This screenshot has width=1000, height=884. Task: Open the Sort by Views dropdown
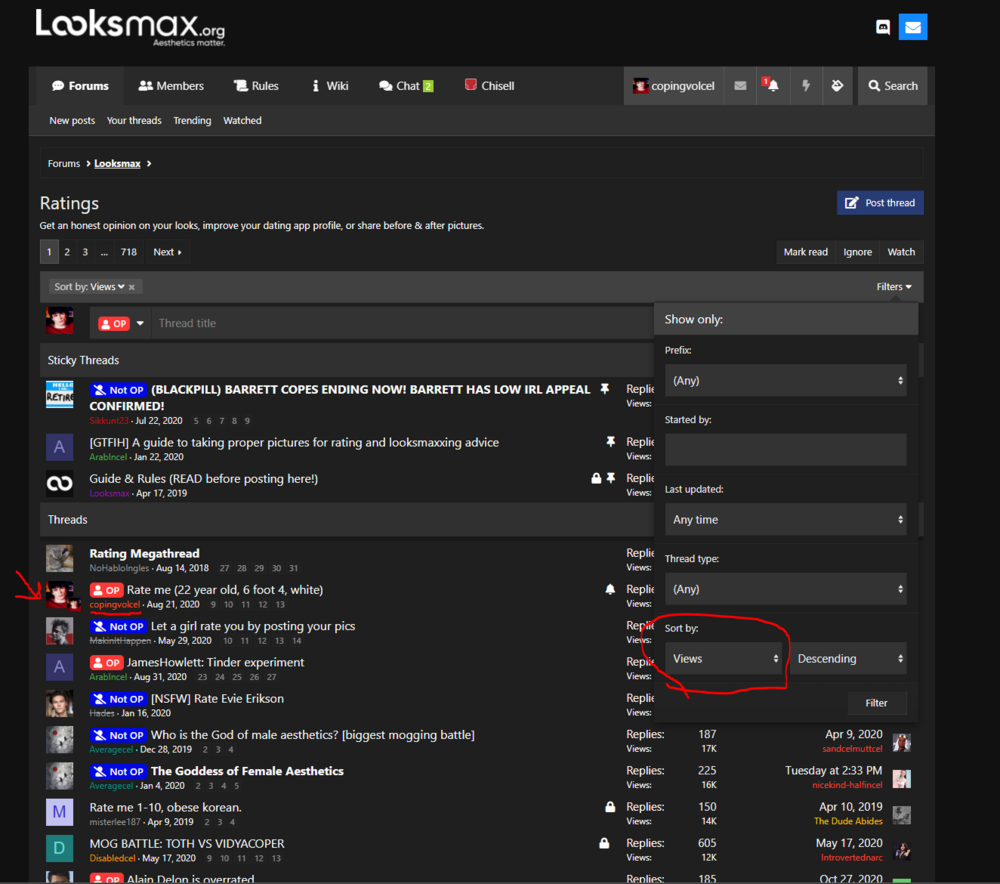(x=724, y=658)
